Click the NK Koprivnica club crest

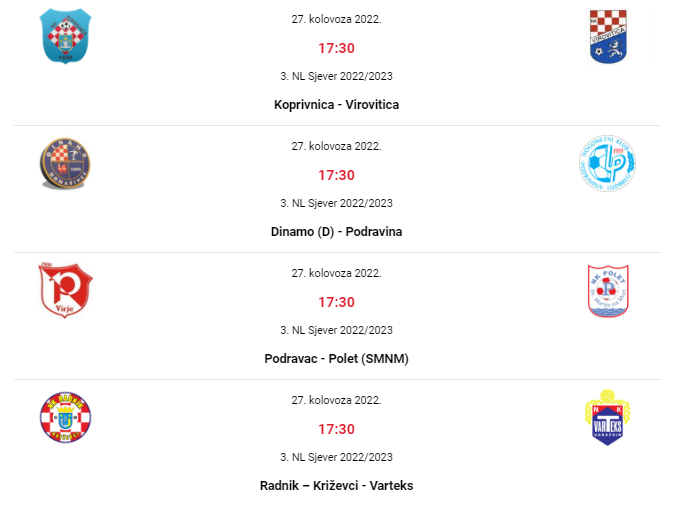pos(66,36)
